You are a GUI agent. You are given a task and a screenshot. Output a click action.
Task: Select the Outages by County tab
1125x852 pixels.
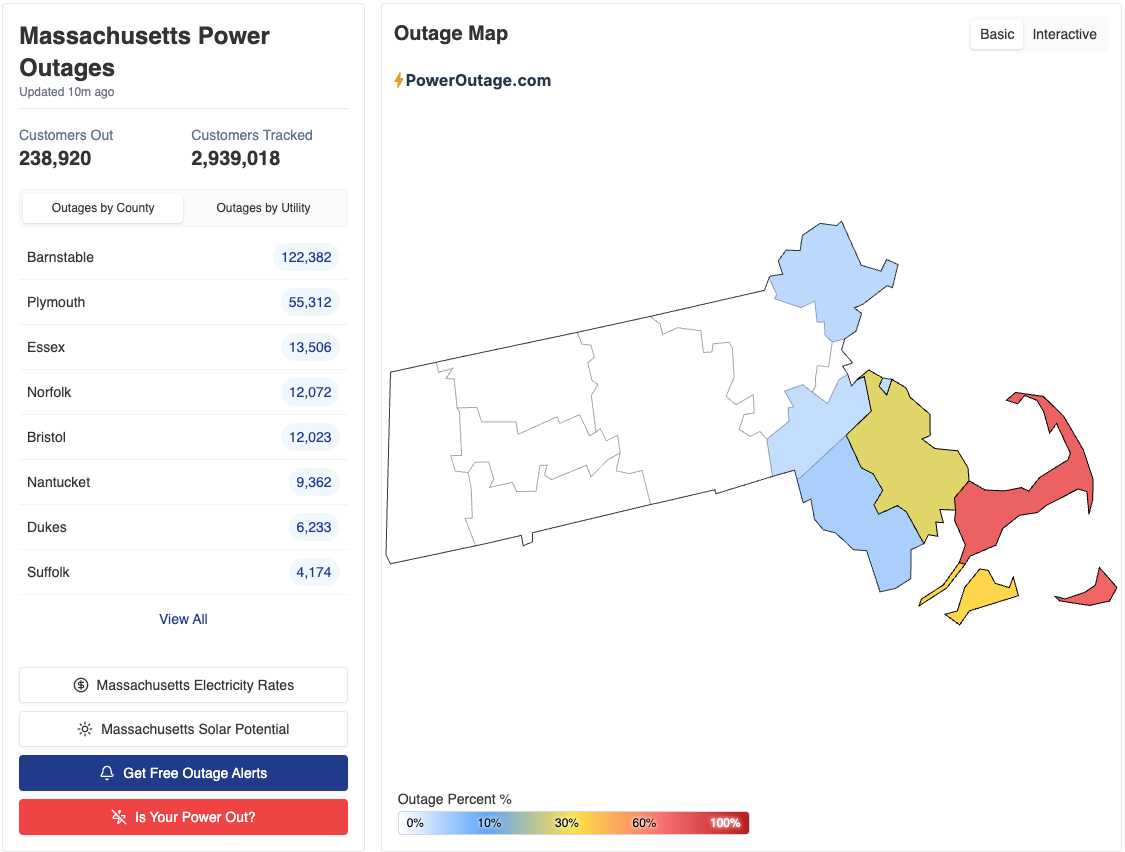[103, 208]
